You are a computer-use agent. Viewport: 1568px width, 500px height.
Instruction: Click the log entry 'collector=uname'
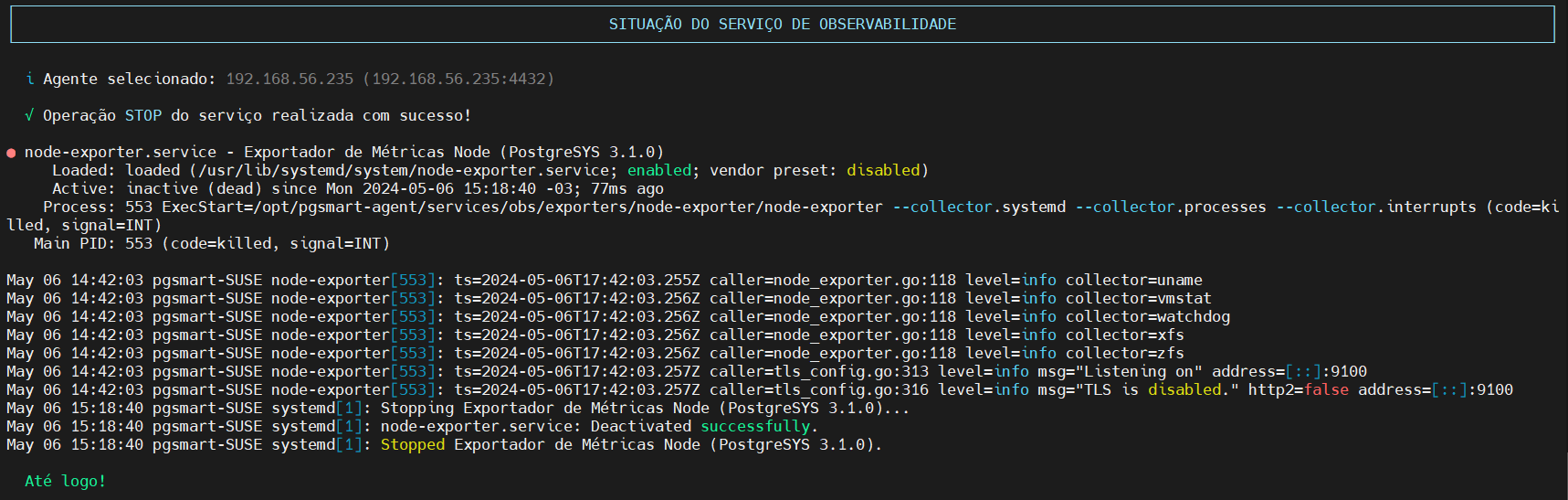[x=1134, y=281]
